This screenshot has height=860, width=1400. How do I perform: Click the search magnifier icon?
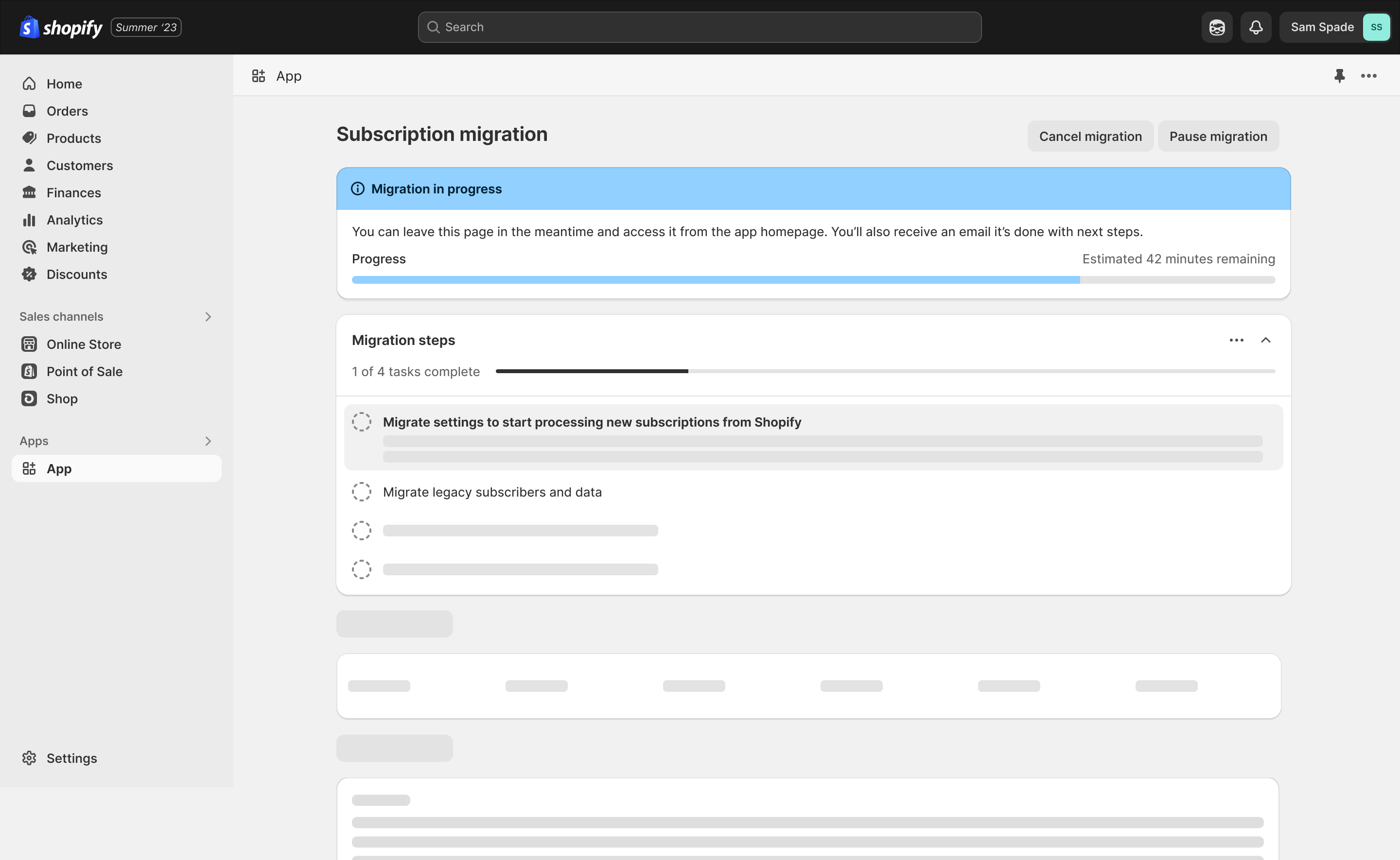pyautogui.click(x=434, y=27)
